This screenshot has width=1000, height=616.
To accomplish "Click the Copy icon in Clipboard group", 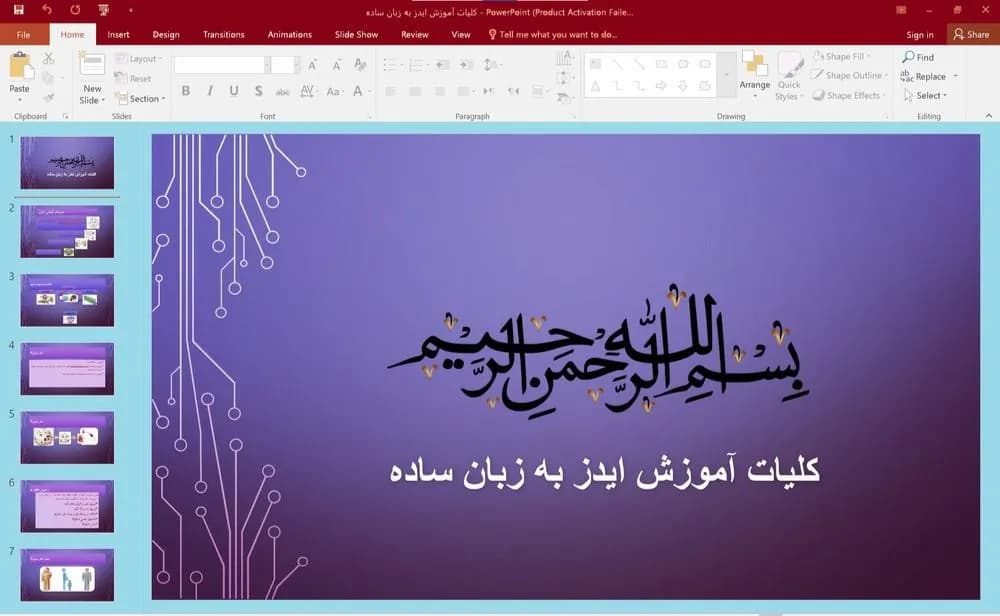I will pyautogui.click(x=48, y=78).
